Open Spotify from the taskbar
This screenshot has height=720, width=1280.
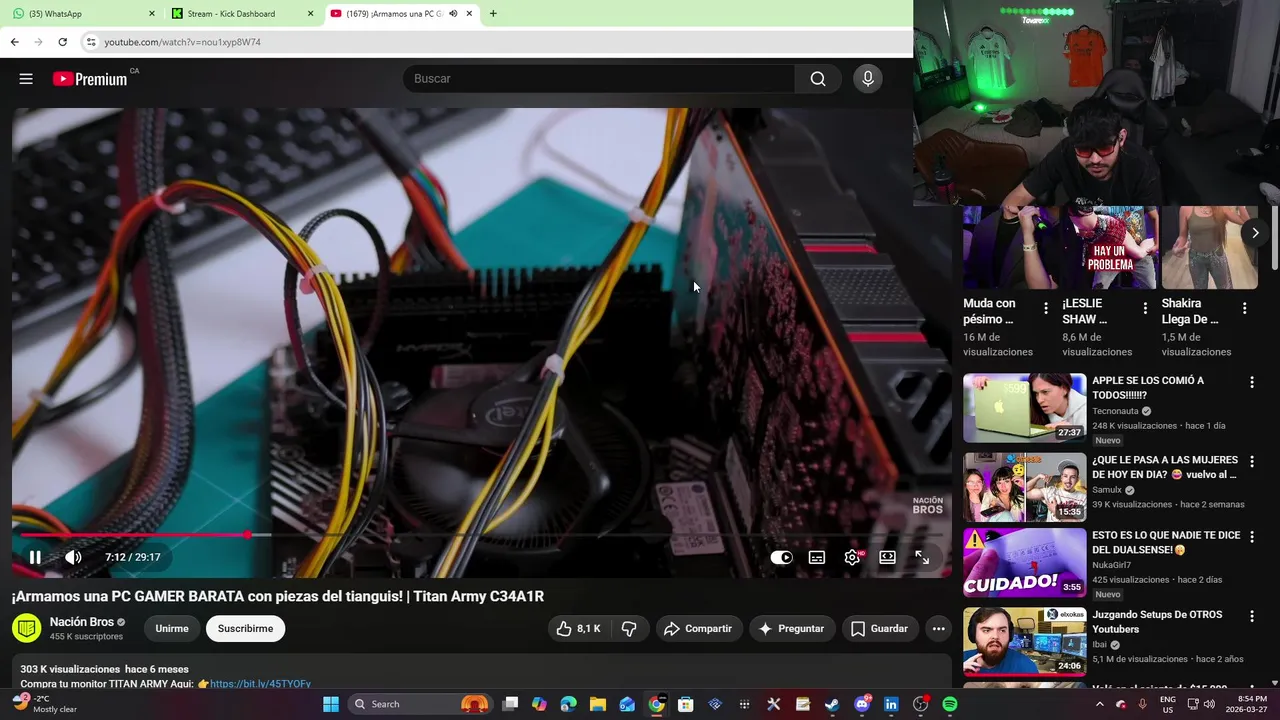pos(950,704)
